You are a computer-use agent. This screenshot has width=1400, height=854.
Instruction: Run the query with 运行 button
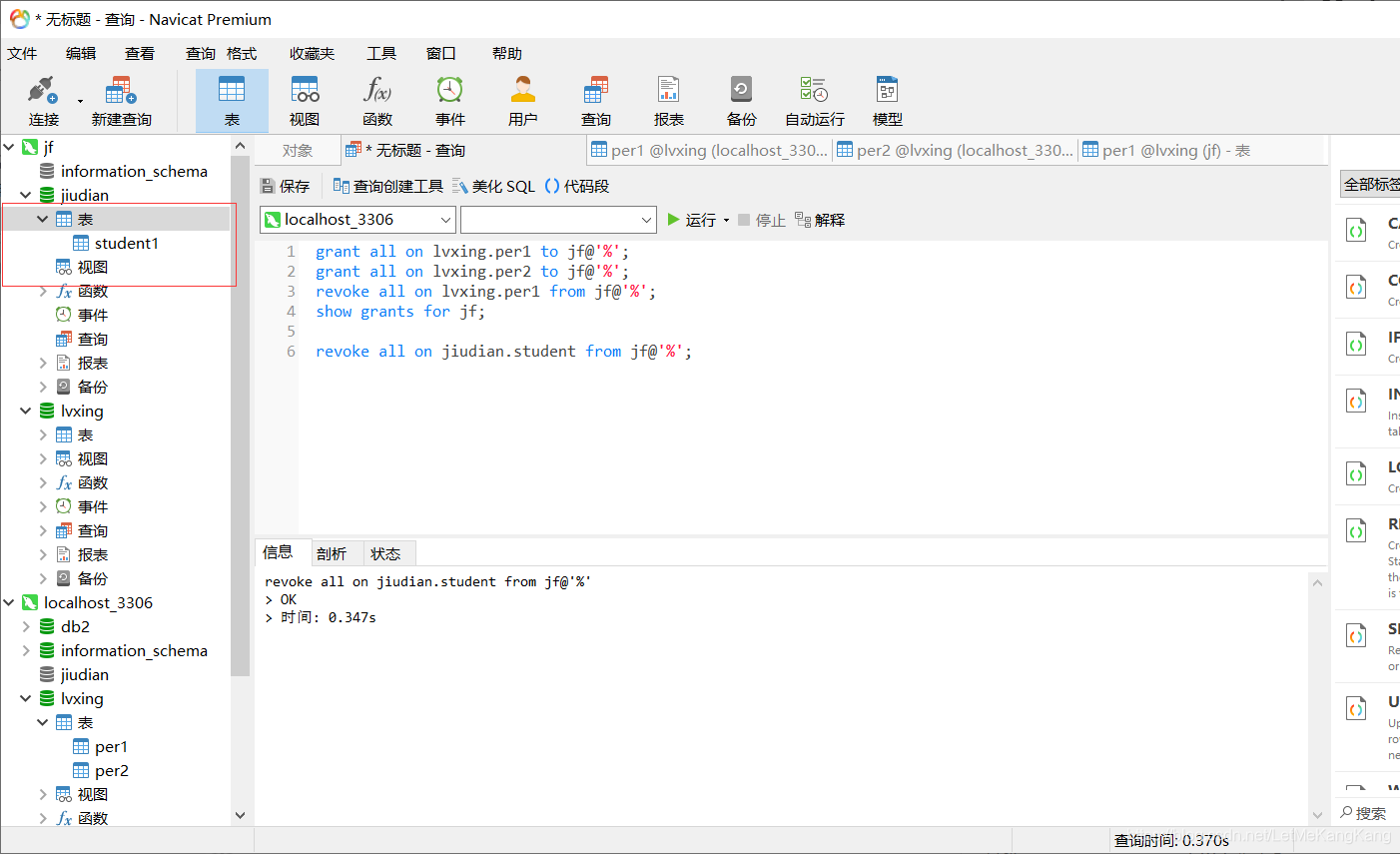pyautogui.click(x=691, y=220)
